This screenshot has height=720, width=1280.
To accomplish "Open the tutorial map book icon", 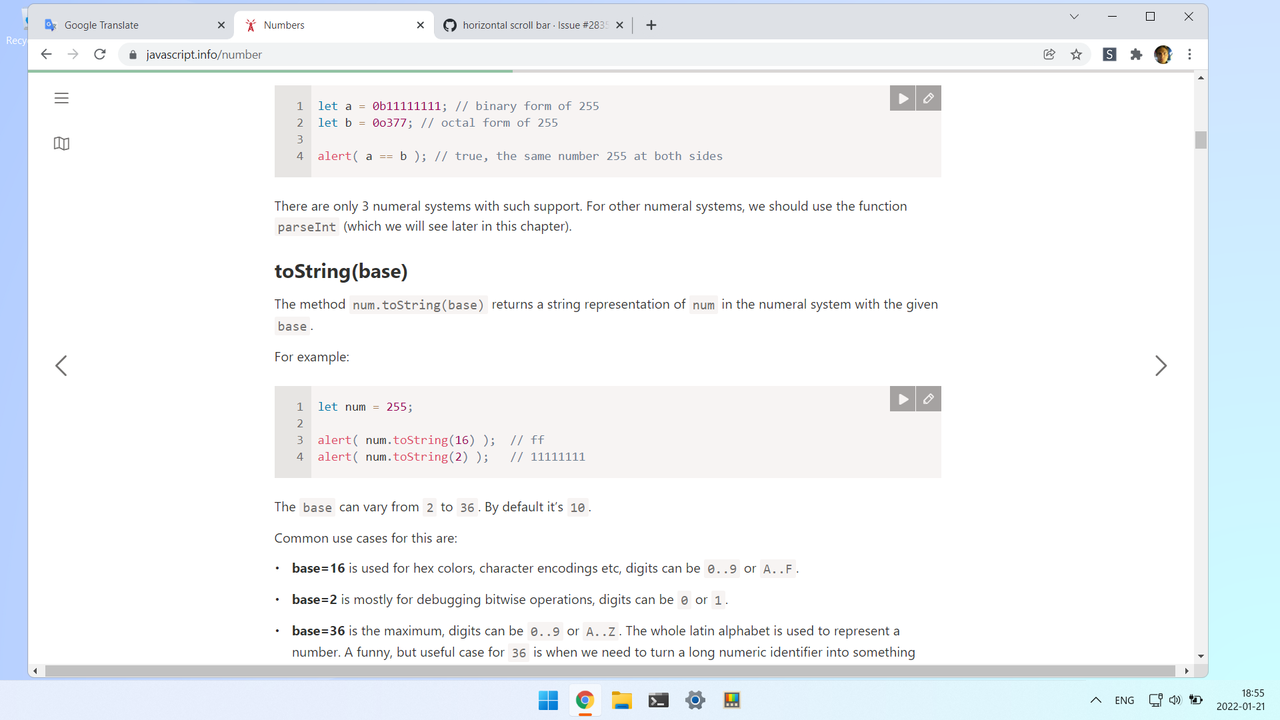I will pyautogui.click(x=61, y=143).
